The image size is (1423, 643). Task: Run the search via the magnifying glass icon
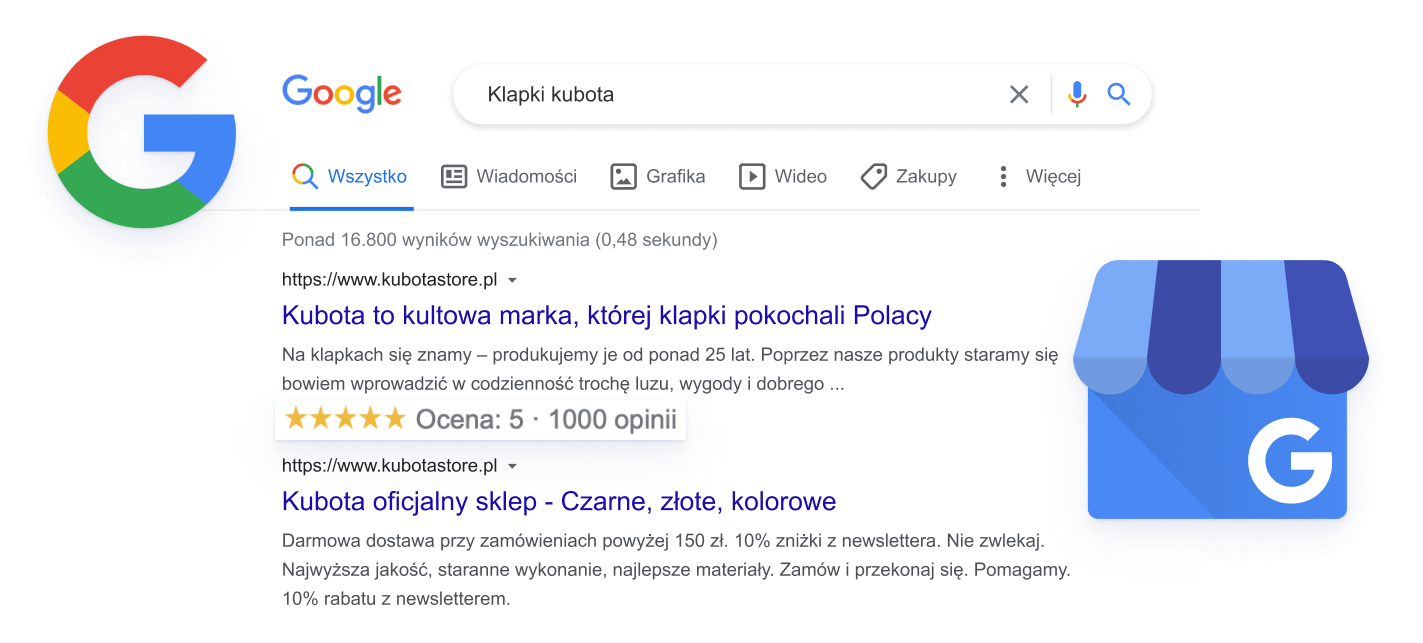(x=1120, y=94)
